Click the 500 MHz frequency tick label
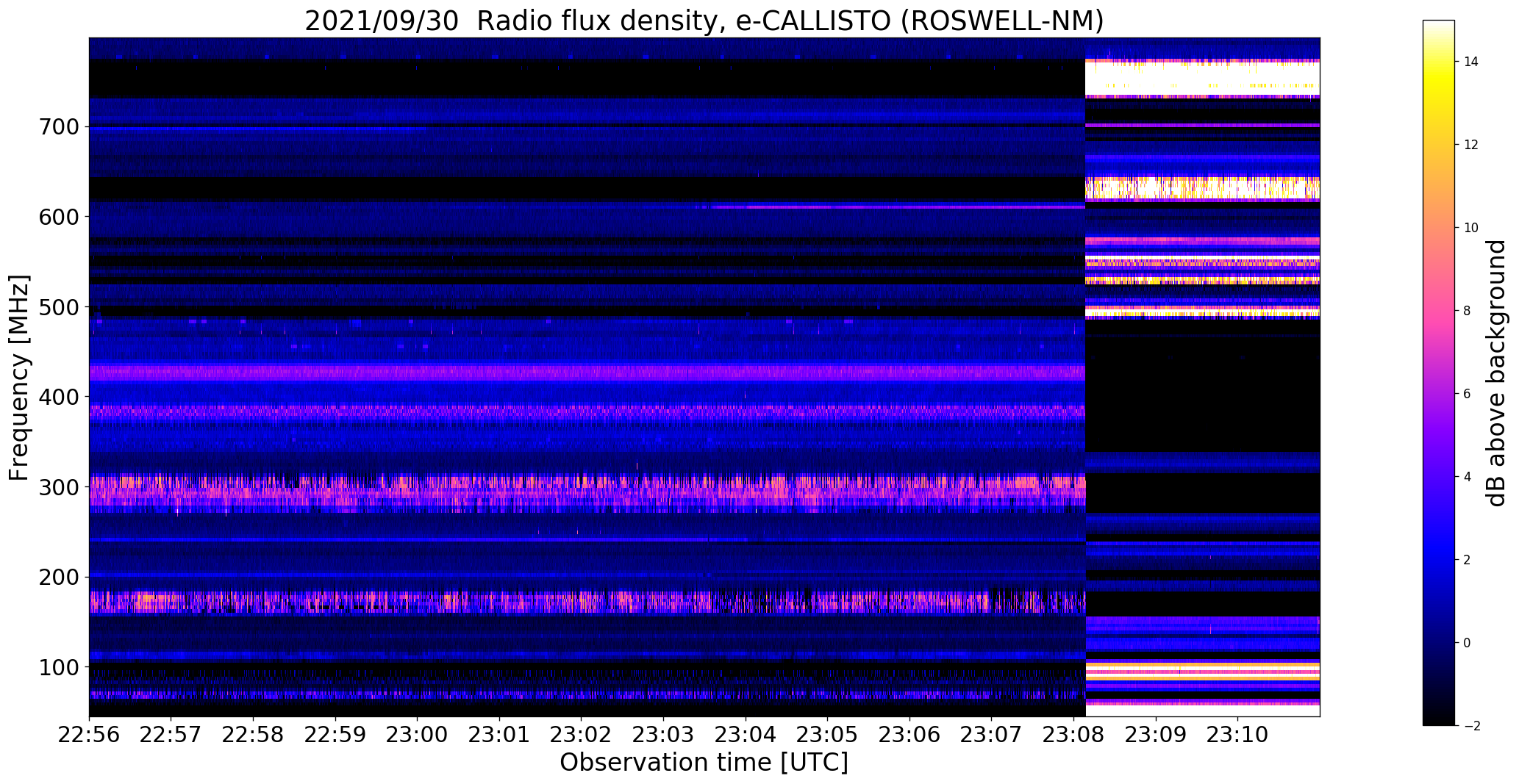The width and height of the screenshot is (1519, 784). pos(58,307)
